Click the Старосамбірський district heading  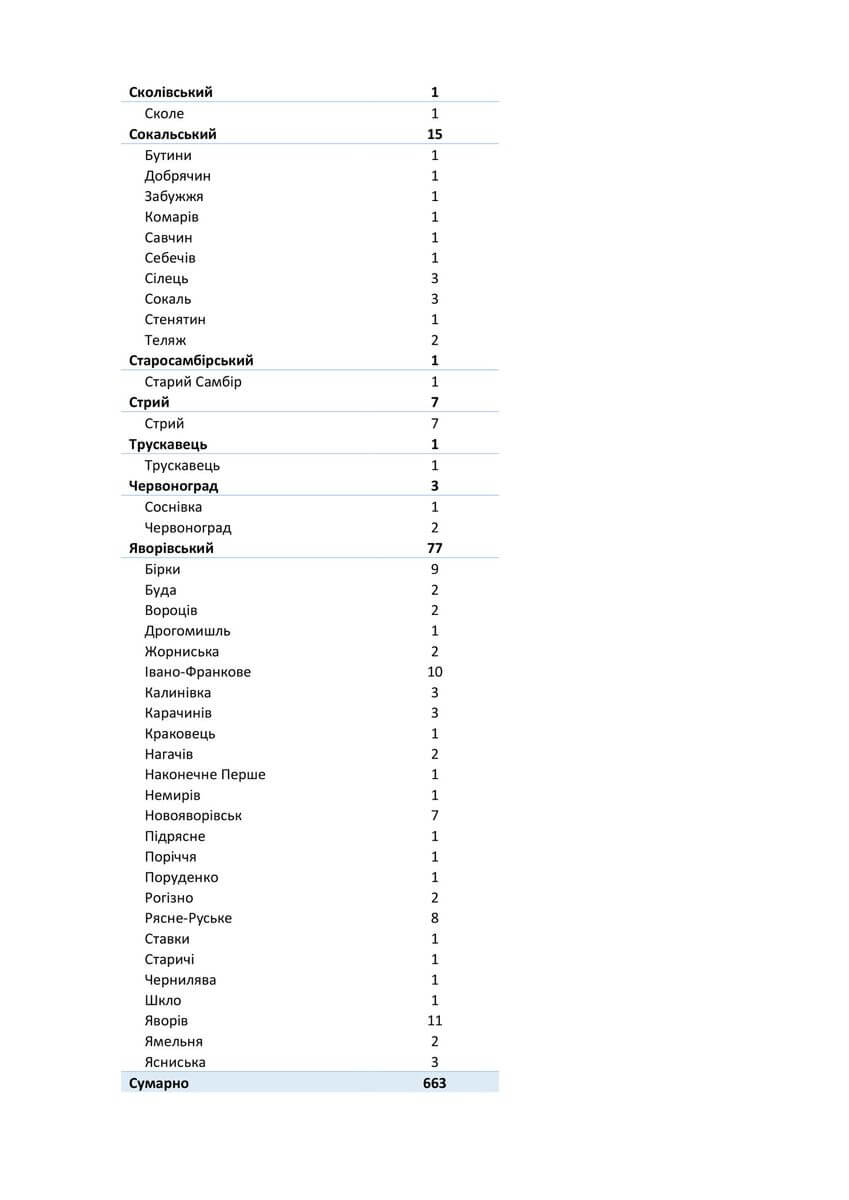[191, 361]
